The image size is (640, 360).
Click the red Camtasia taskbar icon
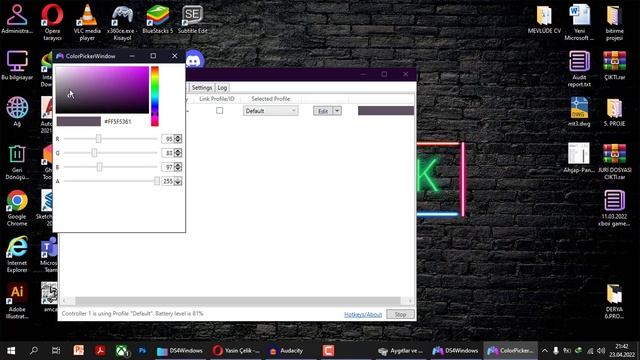click(x=328, y=350)
